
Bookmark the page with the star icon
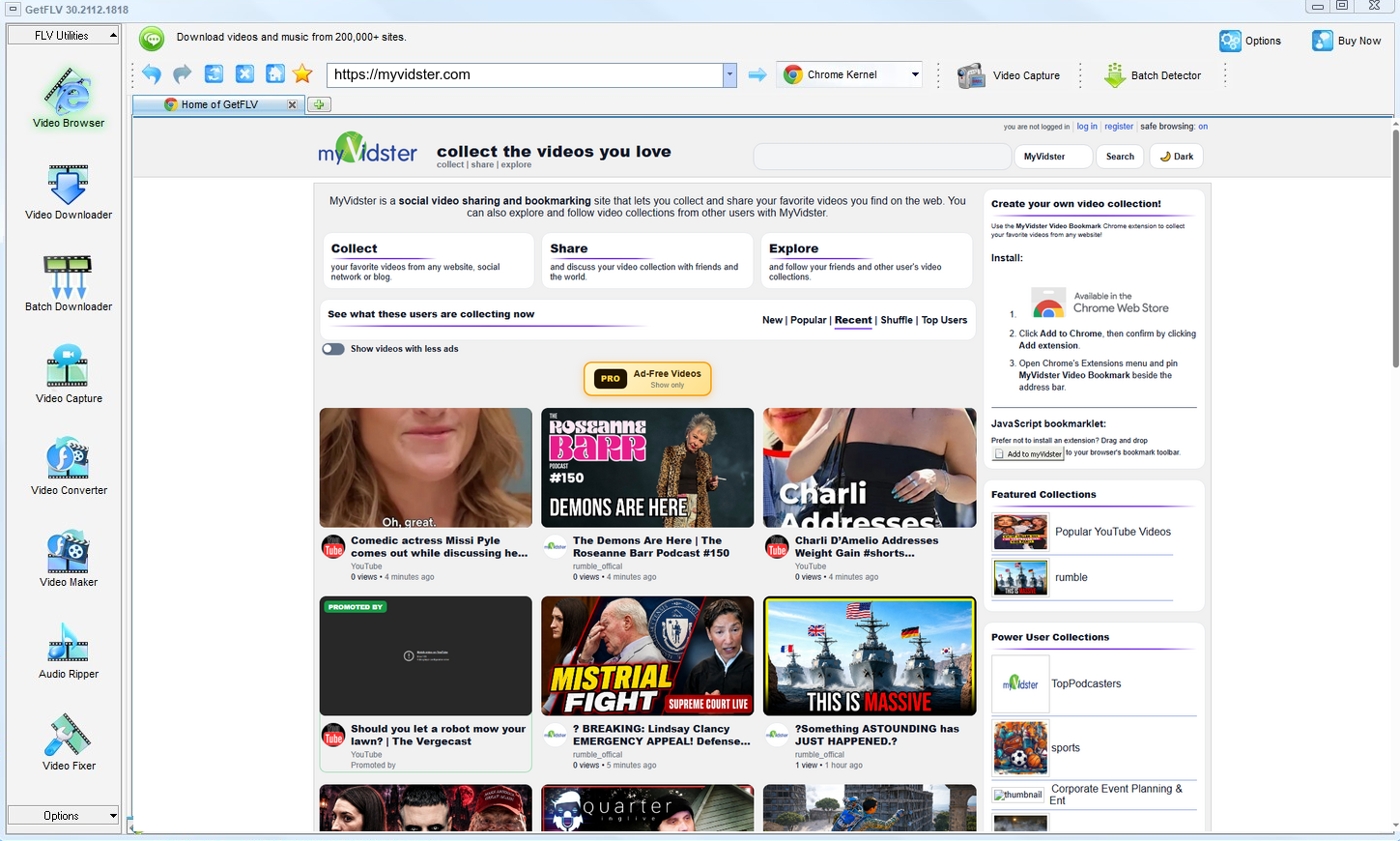click(302, 73)
